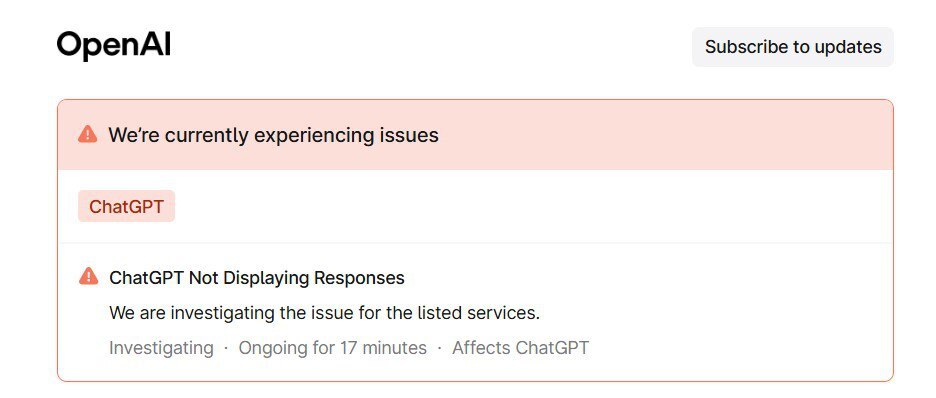This screenshot has width=936, height=398.
Task: Click the Affects ChatGPT label
Action: [521, 348]
